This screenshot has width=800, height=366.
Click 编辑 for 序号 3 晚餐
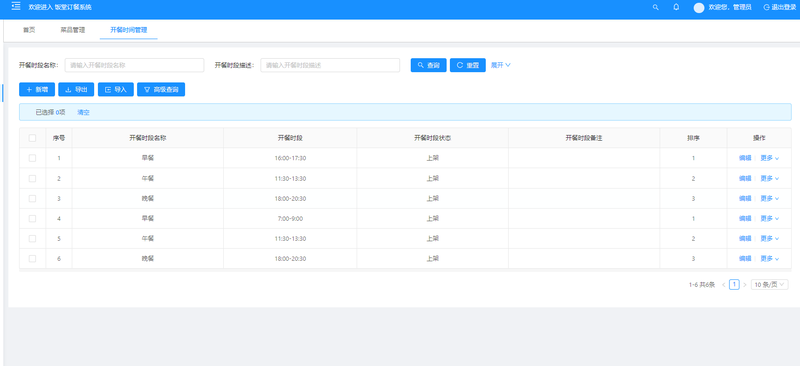click(745, 199)
